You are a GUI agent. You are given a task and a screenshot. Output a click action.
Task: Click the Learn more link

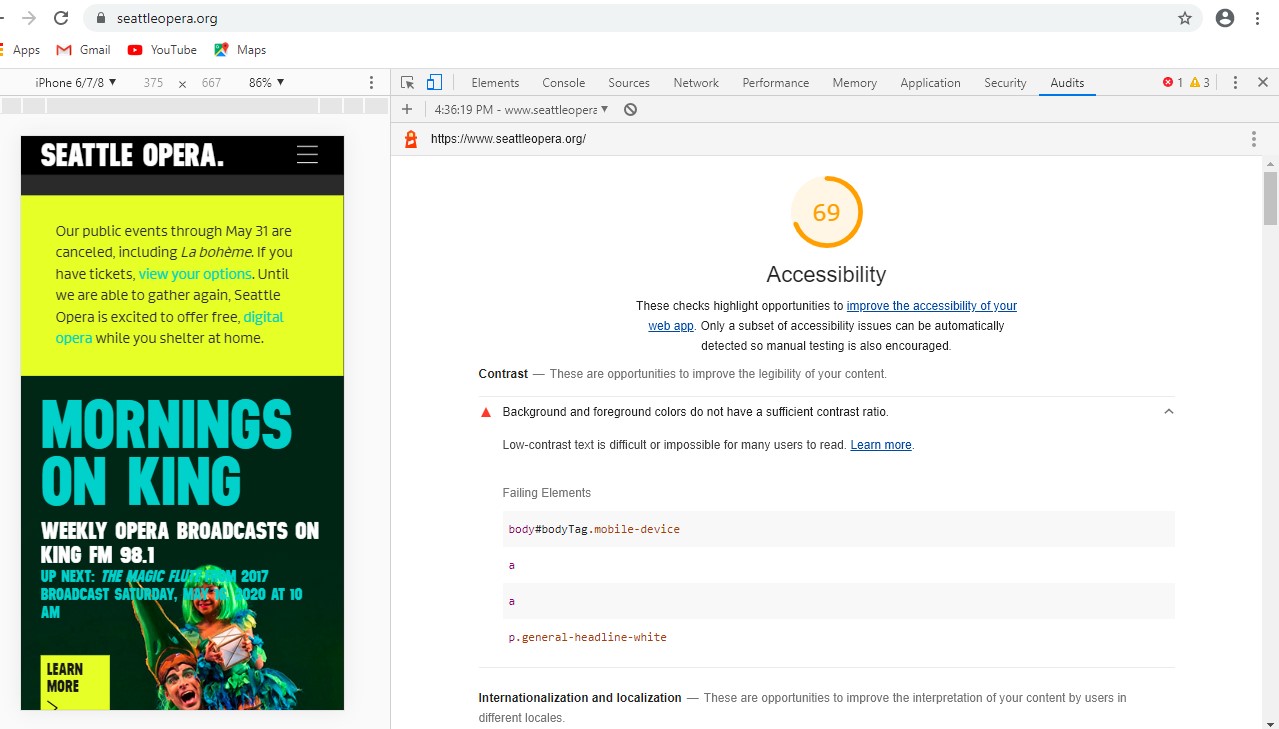(881, 445)
